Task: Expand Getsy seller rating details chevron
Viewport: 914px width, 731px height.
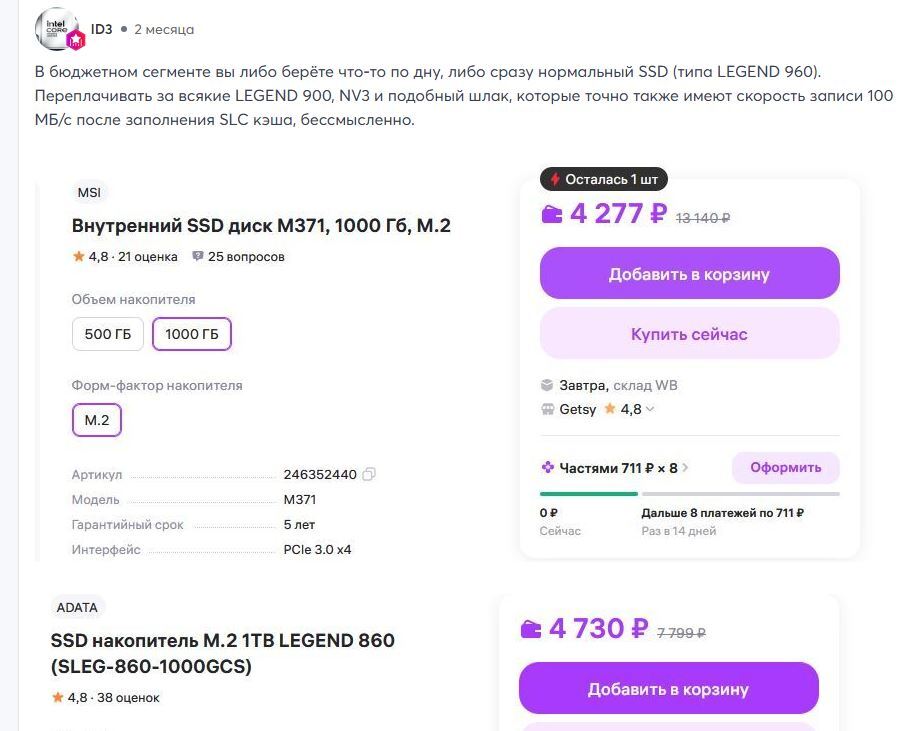Action: pos(651,409)
